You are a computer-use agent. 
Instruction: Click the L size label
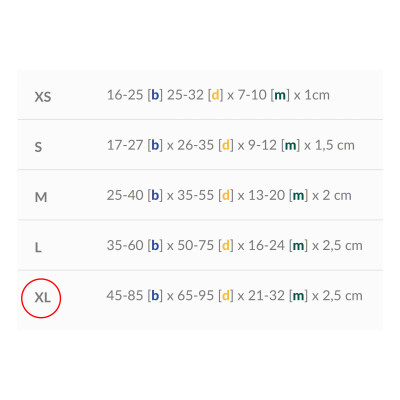click(x=38, y=247)
